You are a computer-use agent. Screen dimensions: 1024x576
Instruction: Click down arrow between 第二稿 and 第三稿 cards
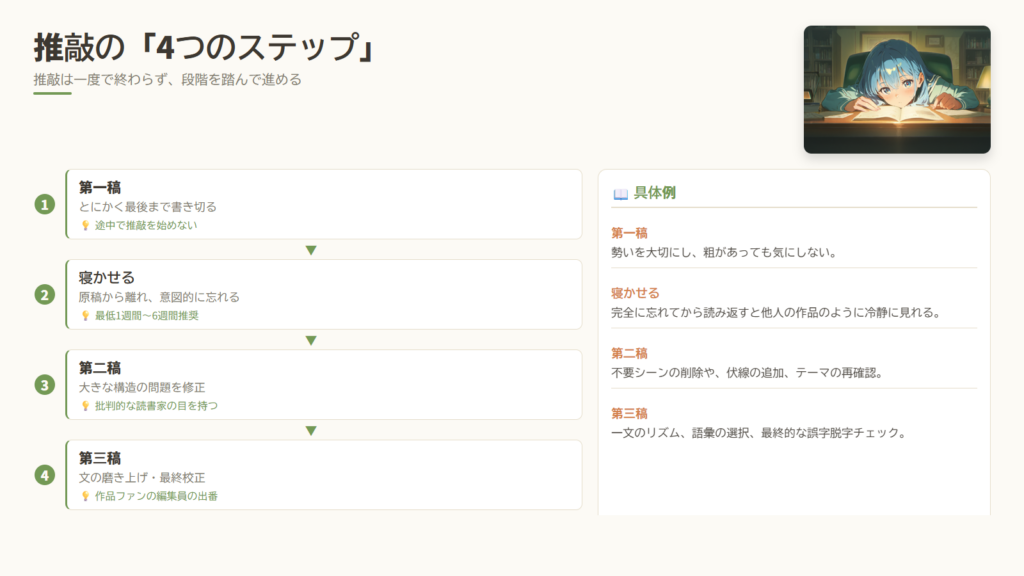click(311, 430)
